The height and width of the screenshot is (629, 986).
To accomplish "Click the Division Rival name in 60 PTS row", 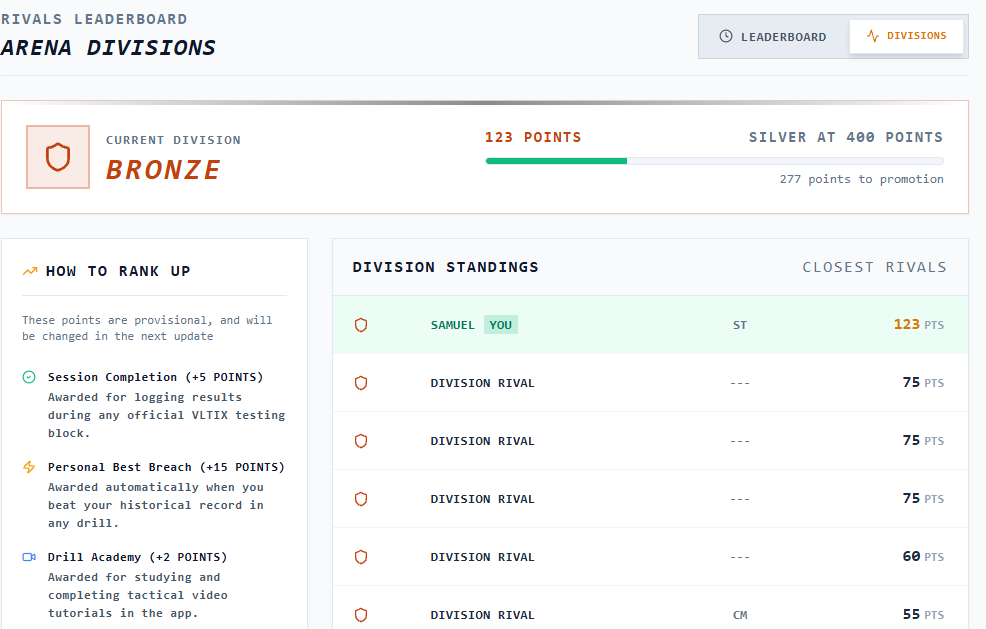I will tap(482, 557).
